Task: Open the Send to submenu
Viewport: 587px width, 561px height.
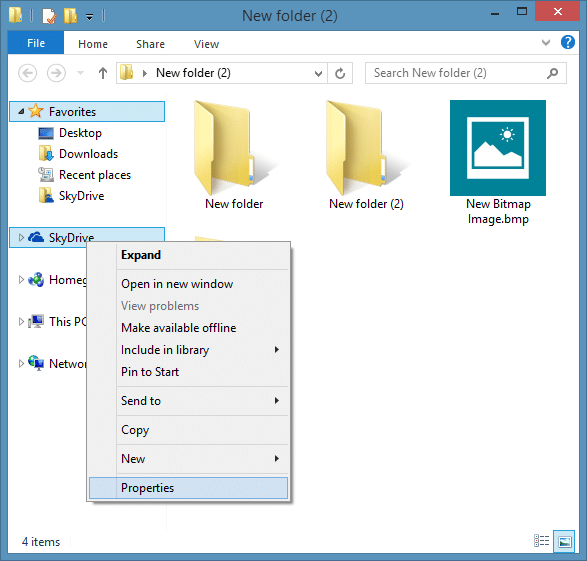Action: (x=189, y=401)
